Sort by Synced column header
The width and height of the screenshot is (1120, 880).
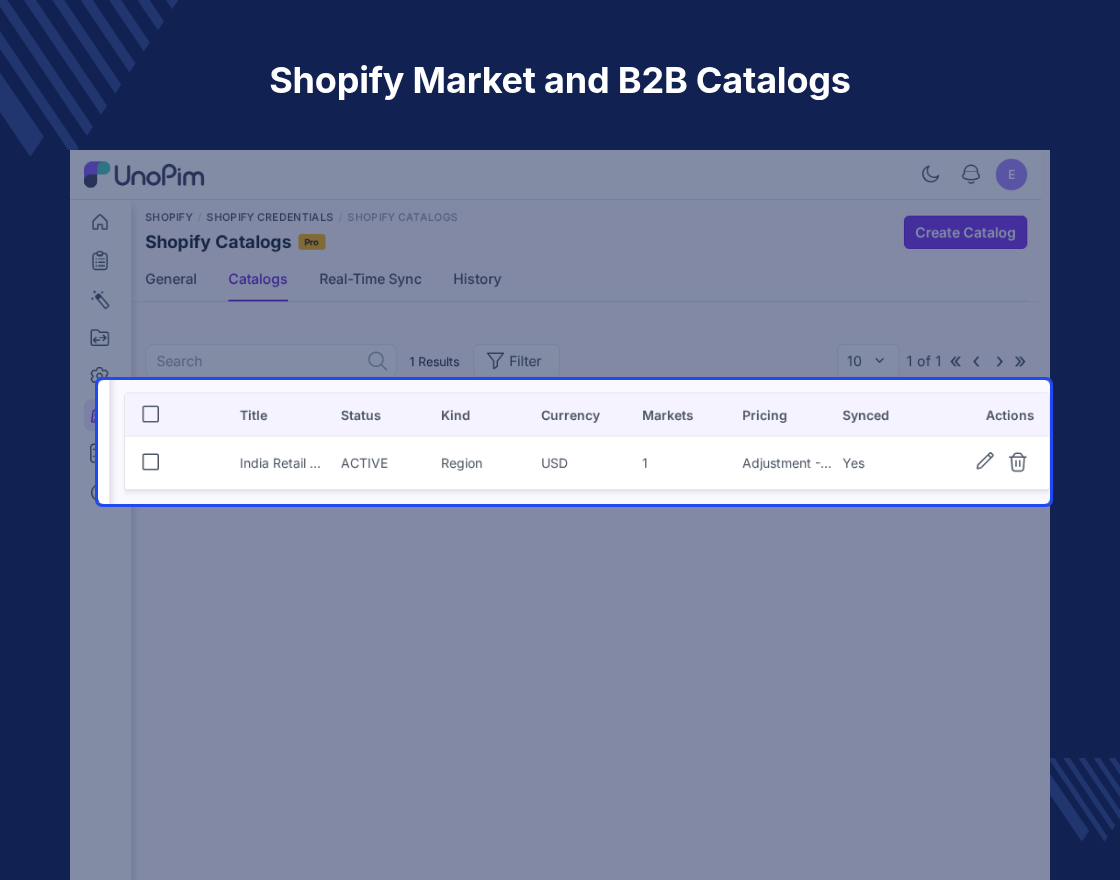pos(865,416)
